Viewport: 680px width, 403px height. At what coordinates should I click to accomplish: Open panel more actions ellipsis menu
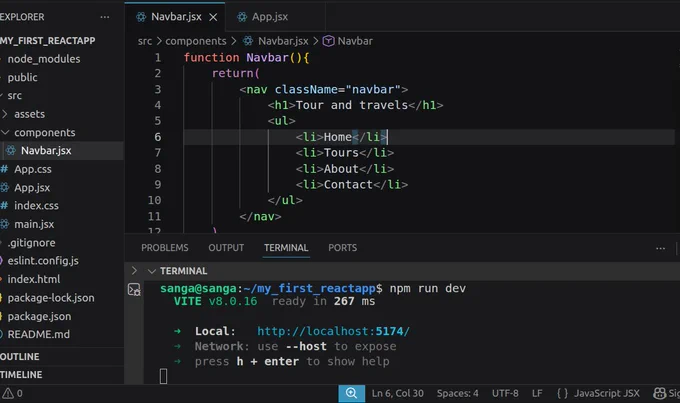pos(660,249)
